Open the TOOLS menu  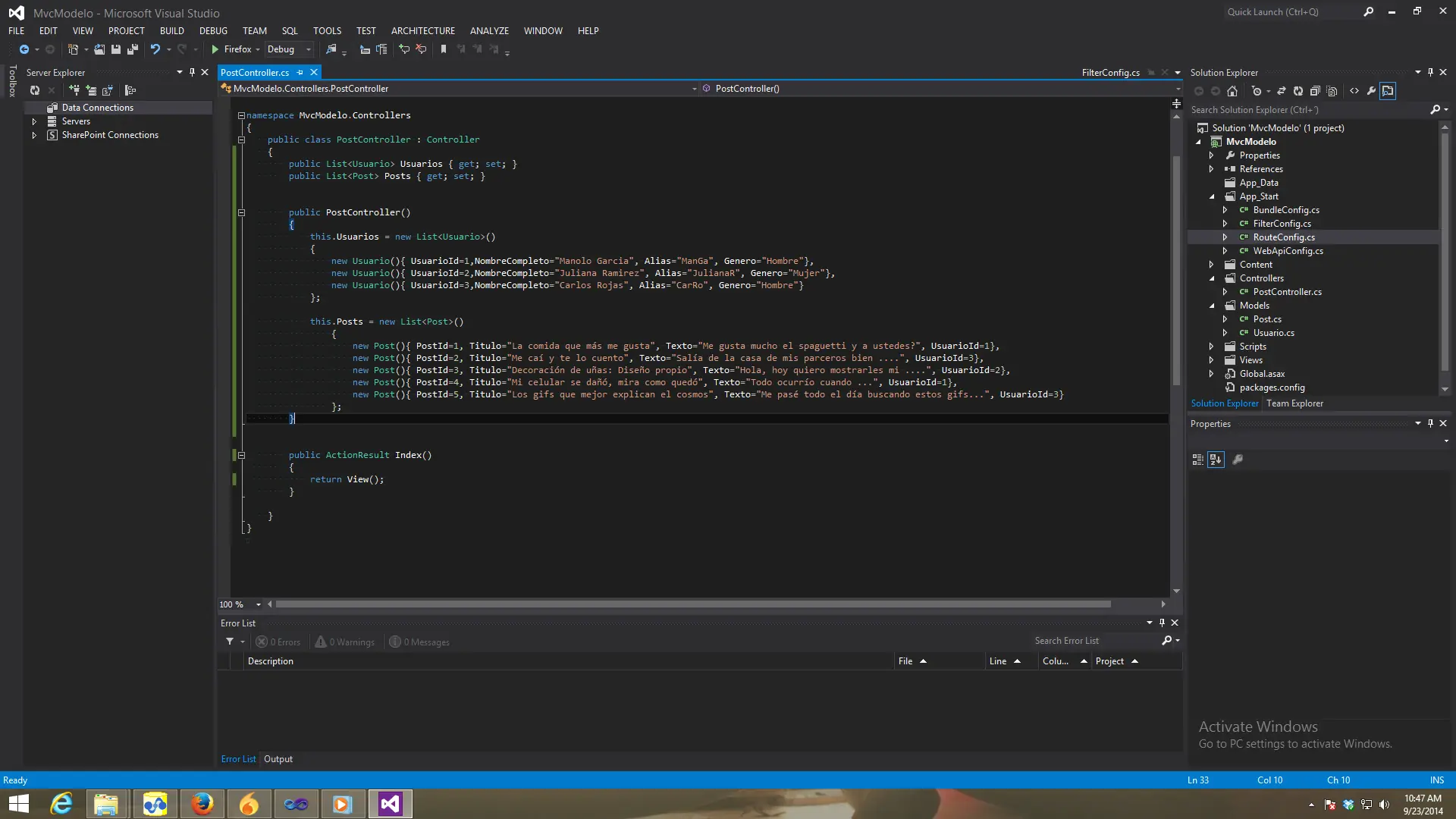point(327,31)
